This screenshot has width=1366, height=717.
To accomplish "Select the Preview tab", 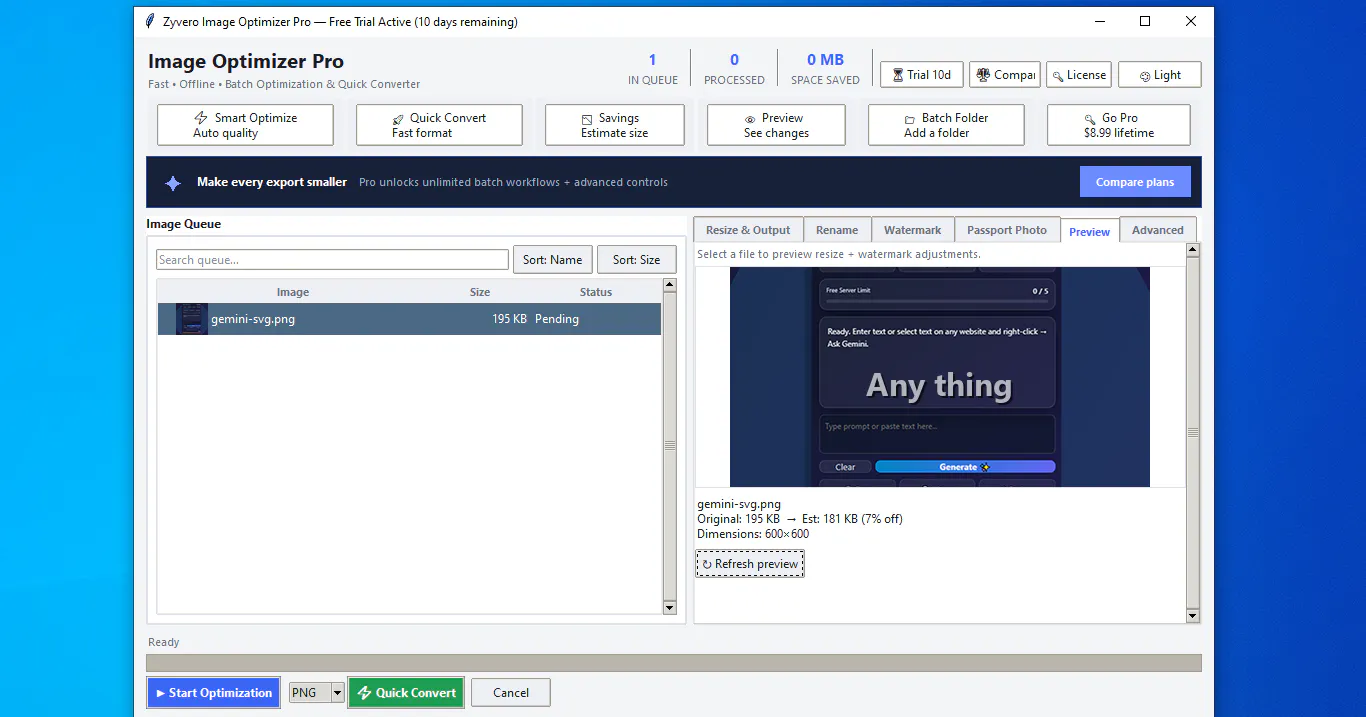I will click(x=1089, y=231).
